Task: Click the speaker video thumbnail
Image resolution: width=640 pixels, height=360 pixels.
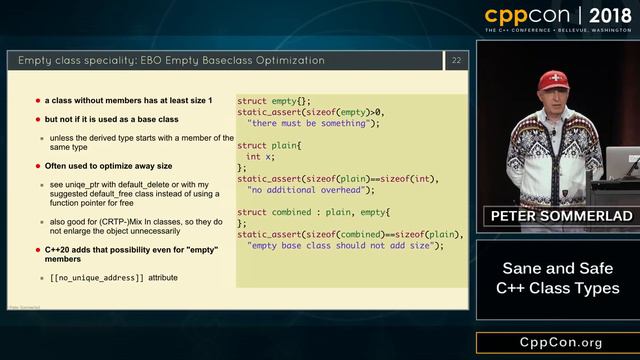Action: (x=558, y=137)
